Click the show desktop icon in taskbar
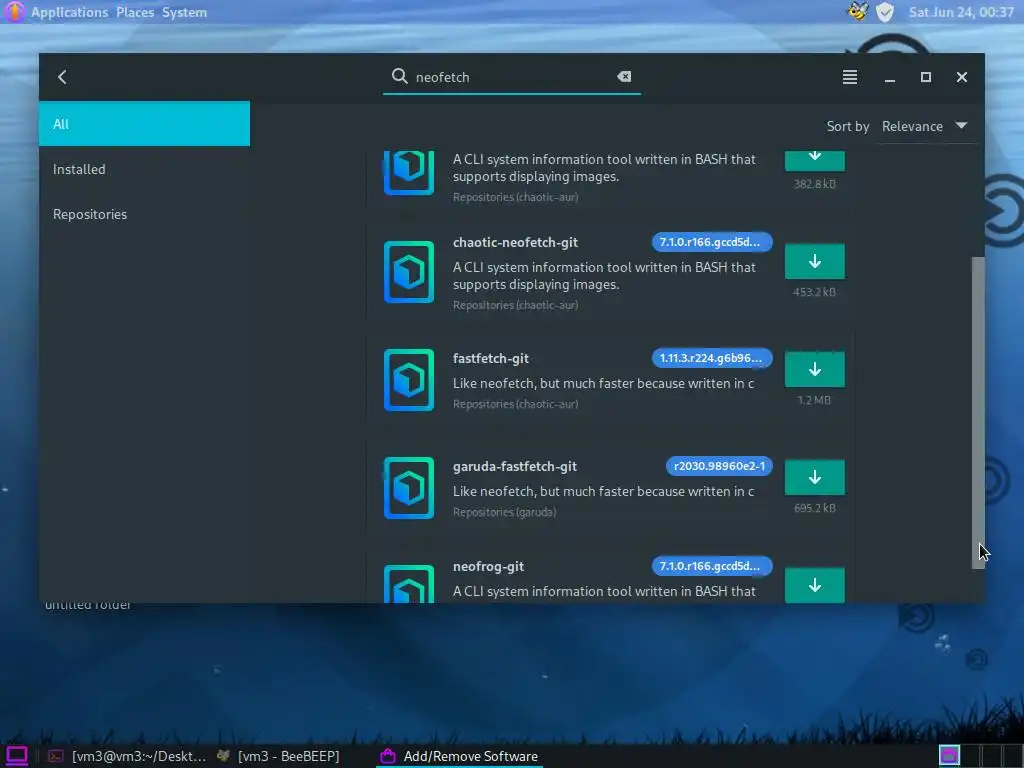This screenshot has height=768, width=1024. (x=16, y=756)
